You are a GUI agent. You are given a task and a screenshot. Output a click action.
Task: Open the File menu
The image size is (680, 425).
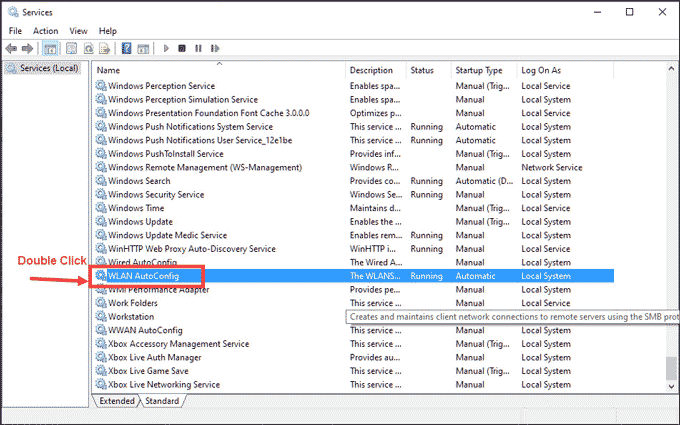[x=15, y=31]
